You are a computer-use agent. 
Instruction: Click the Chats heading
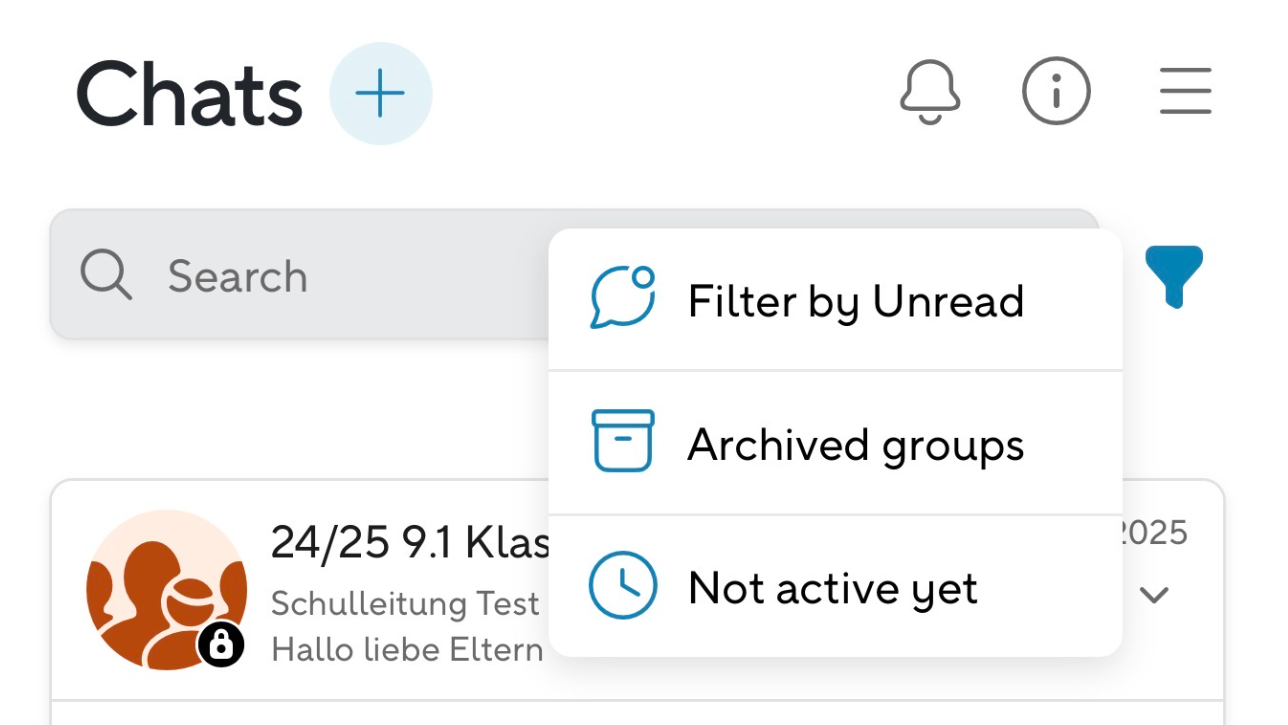[x=189, y=96]
